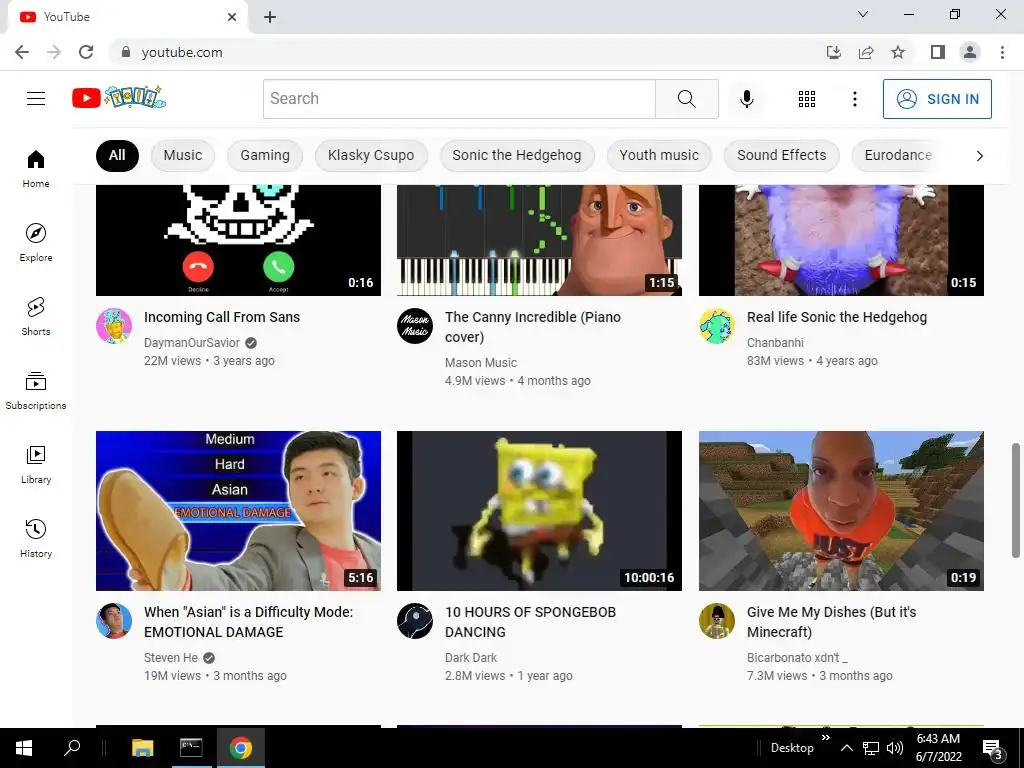Open Chanbanhi channel avatar

716,326
